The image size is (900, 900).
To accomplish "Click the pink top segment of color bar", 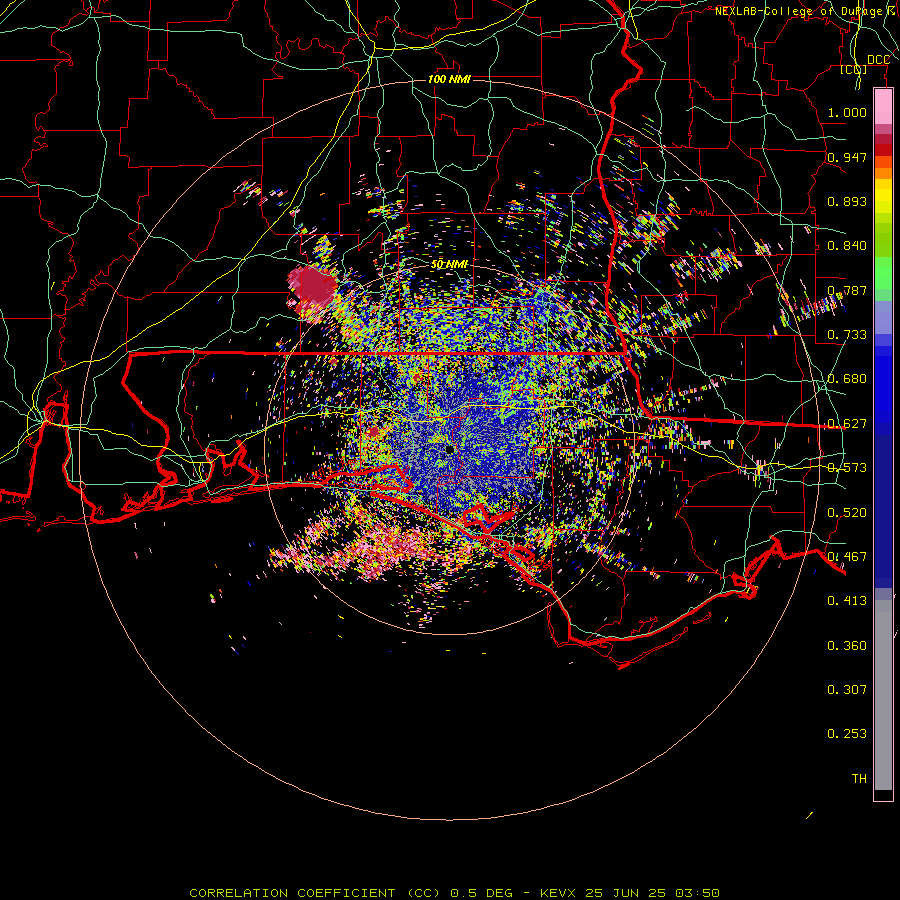I will pyautogui.click(x=883, y=107).
